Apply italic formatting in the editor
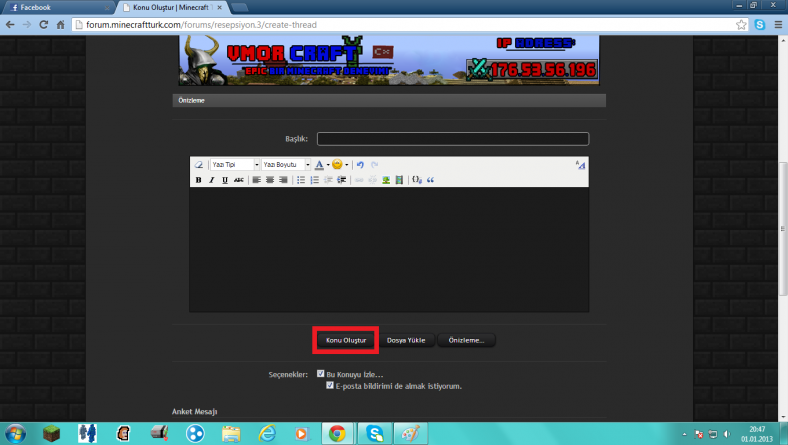This screenshot has width=788, height=445. click(x=212, y=180)
